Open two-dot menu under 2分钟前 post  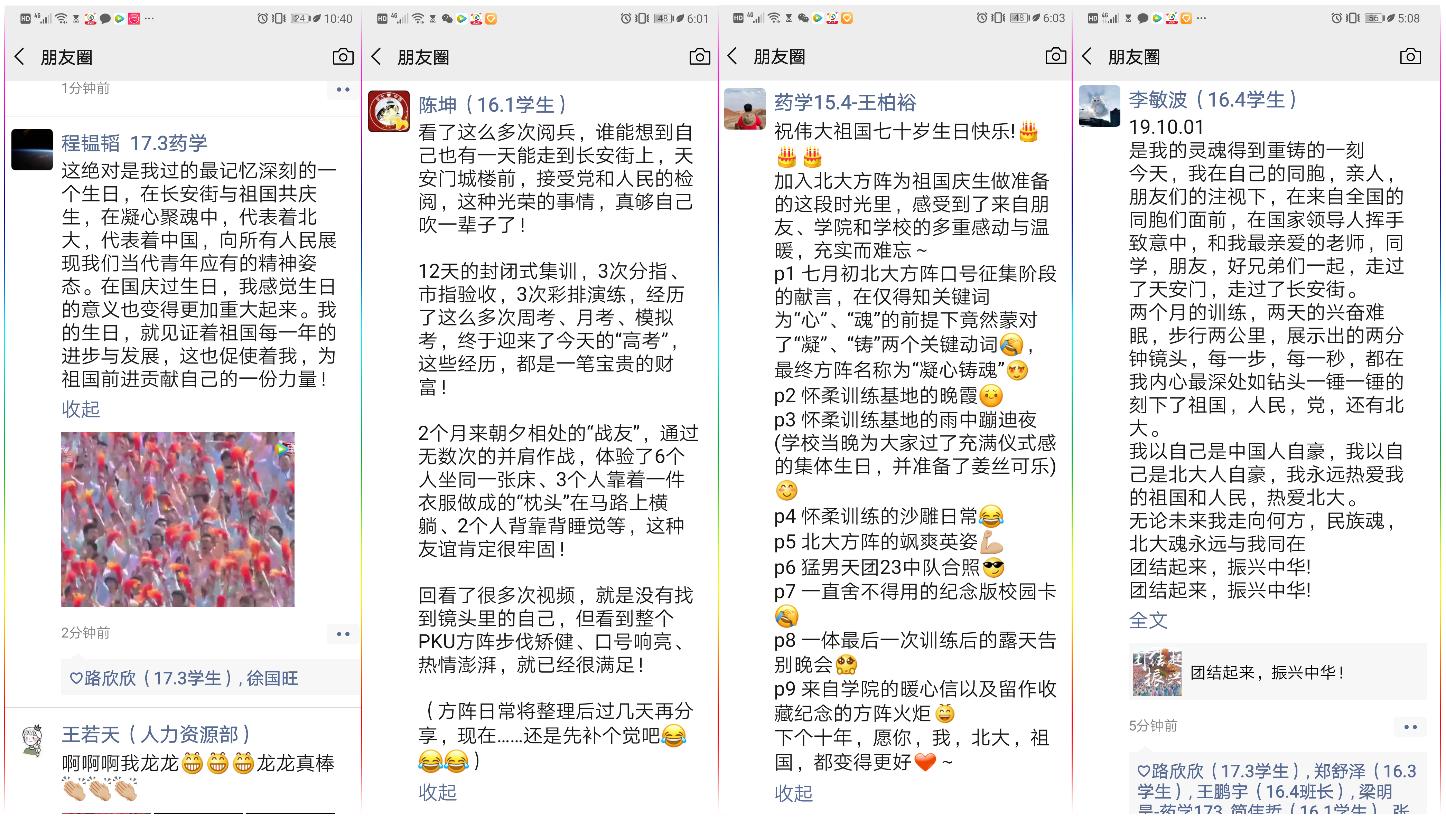343,634
